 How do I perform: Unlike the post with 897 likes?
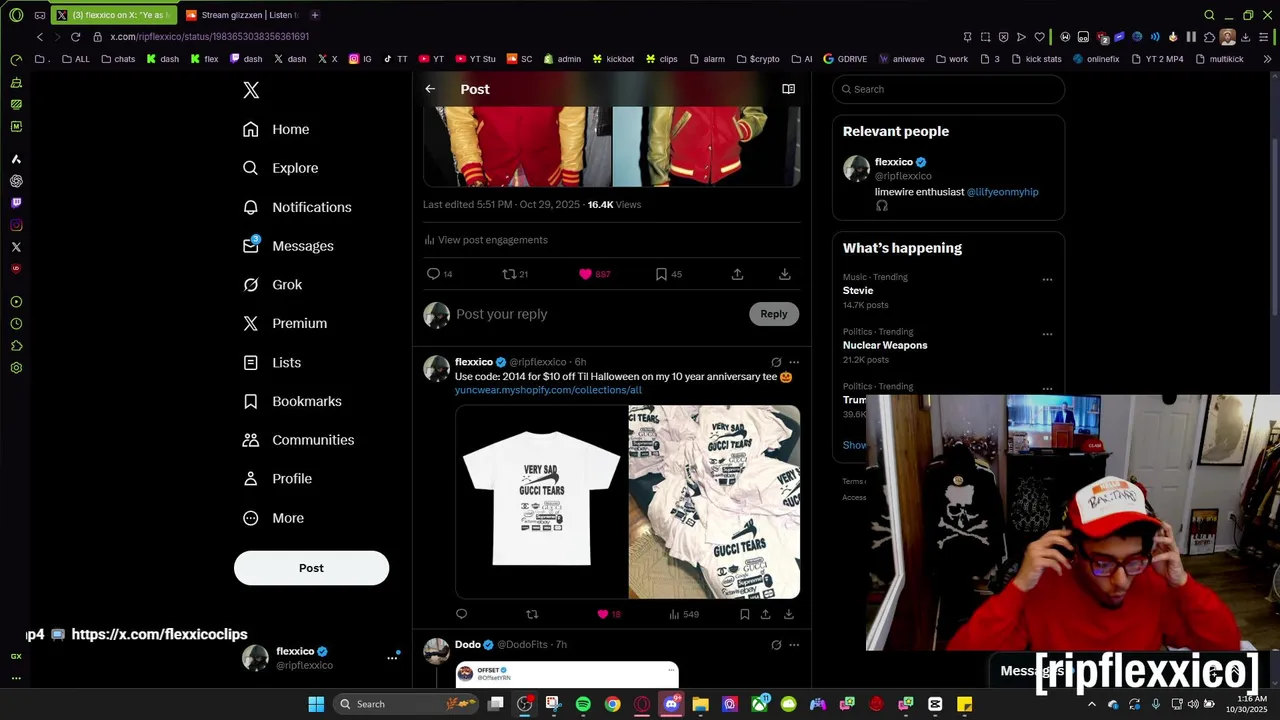(585, 274)
